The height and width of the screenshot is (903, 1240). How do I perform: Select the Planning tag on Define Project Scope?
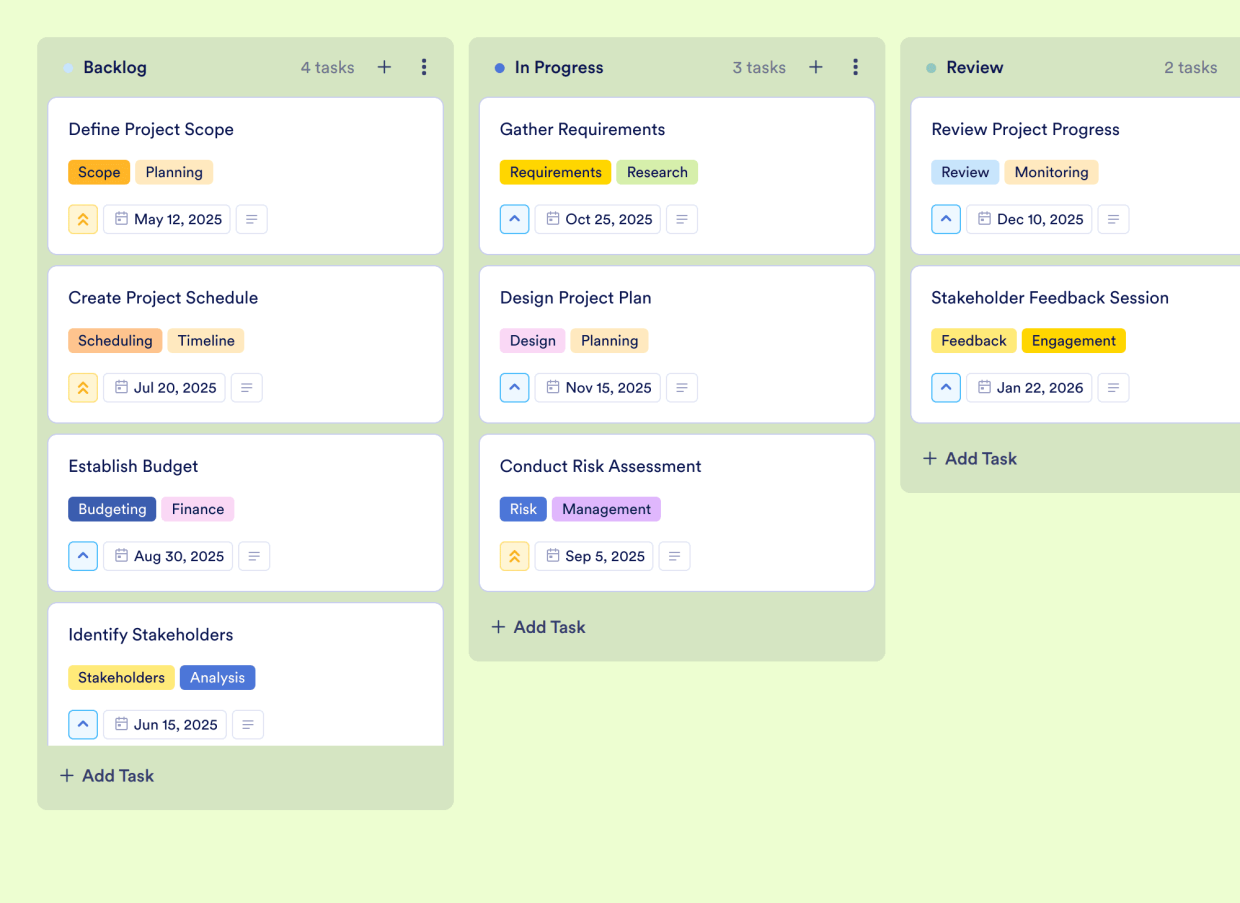[174, 172]
